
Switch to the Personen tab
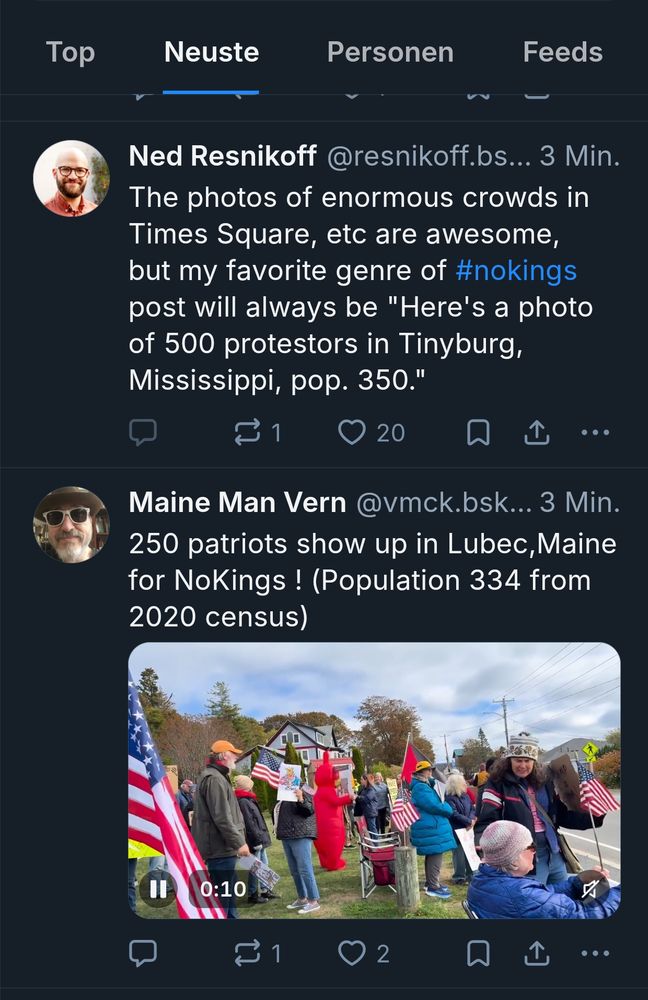point(390,52)
